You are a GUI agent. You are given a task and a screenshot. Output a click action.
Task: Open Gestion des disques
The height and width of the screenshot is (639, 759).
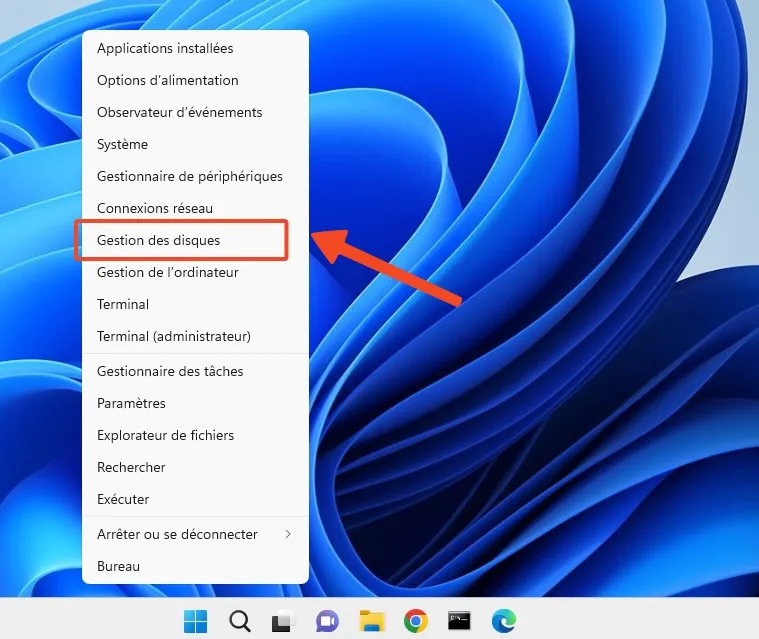pos(196,240)
